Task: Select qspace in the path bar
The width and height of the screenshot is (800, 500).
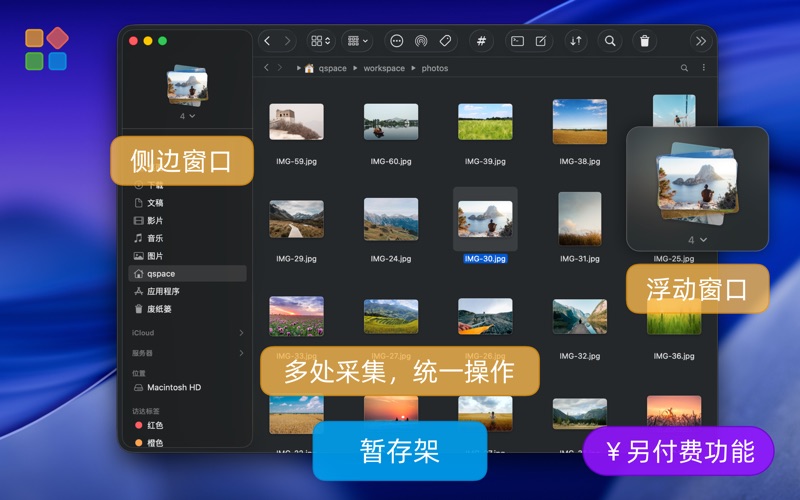Action: [332, 68]
